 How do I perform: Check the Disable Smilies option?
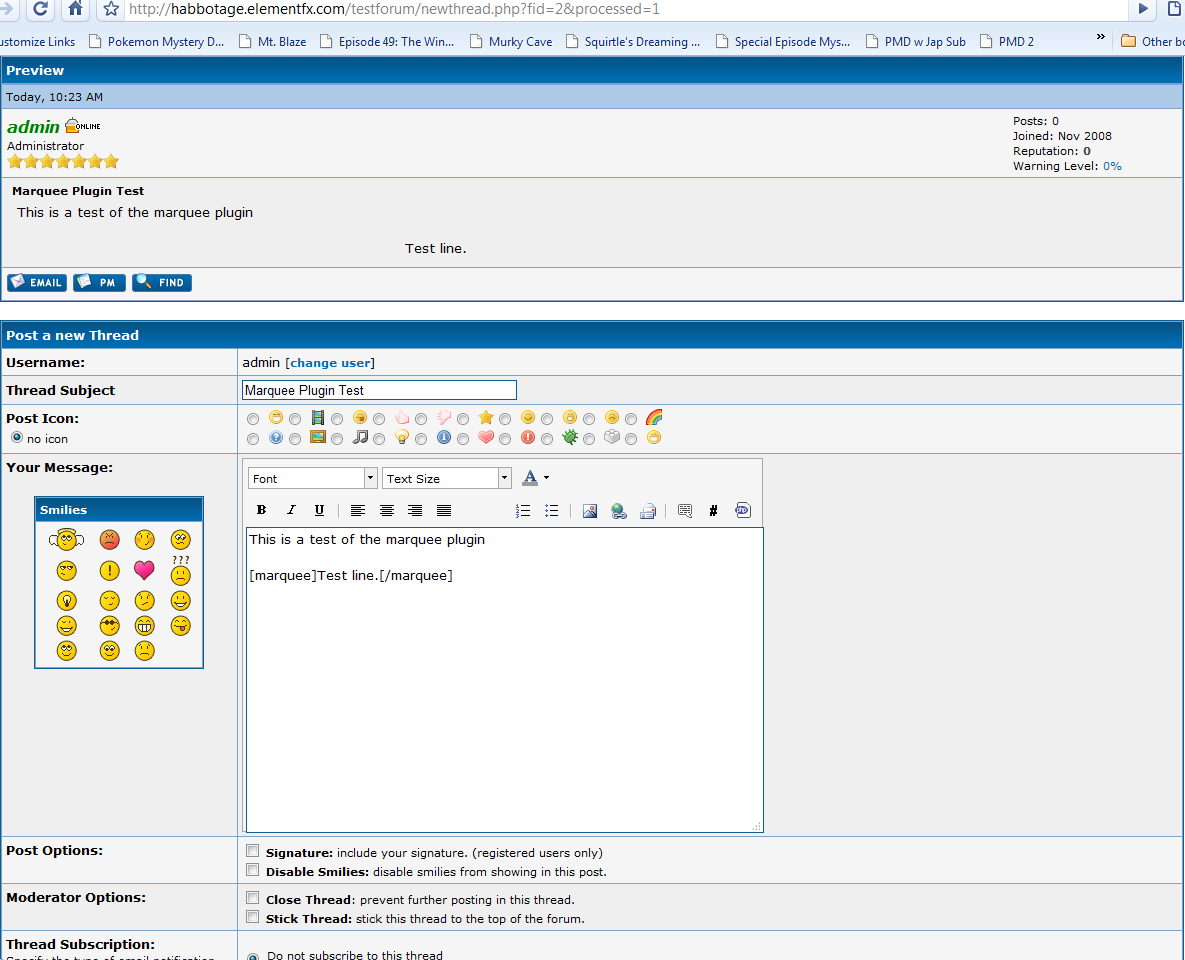pos(253,870)
